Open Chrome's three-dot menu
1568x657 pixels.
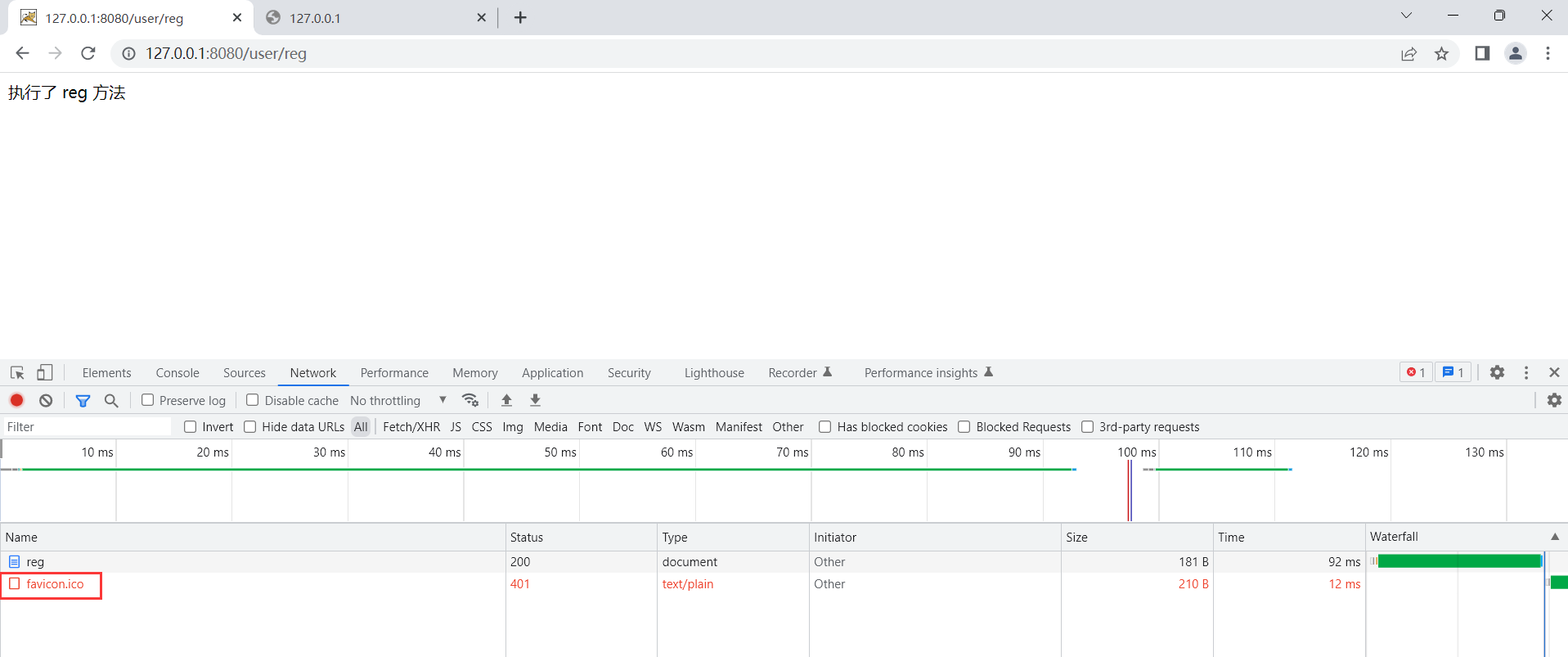pos(1548,53)
